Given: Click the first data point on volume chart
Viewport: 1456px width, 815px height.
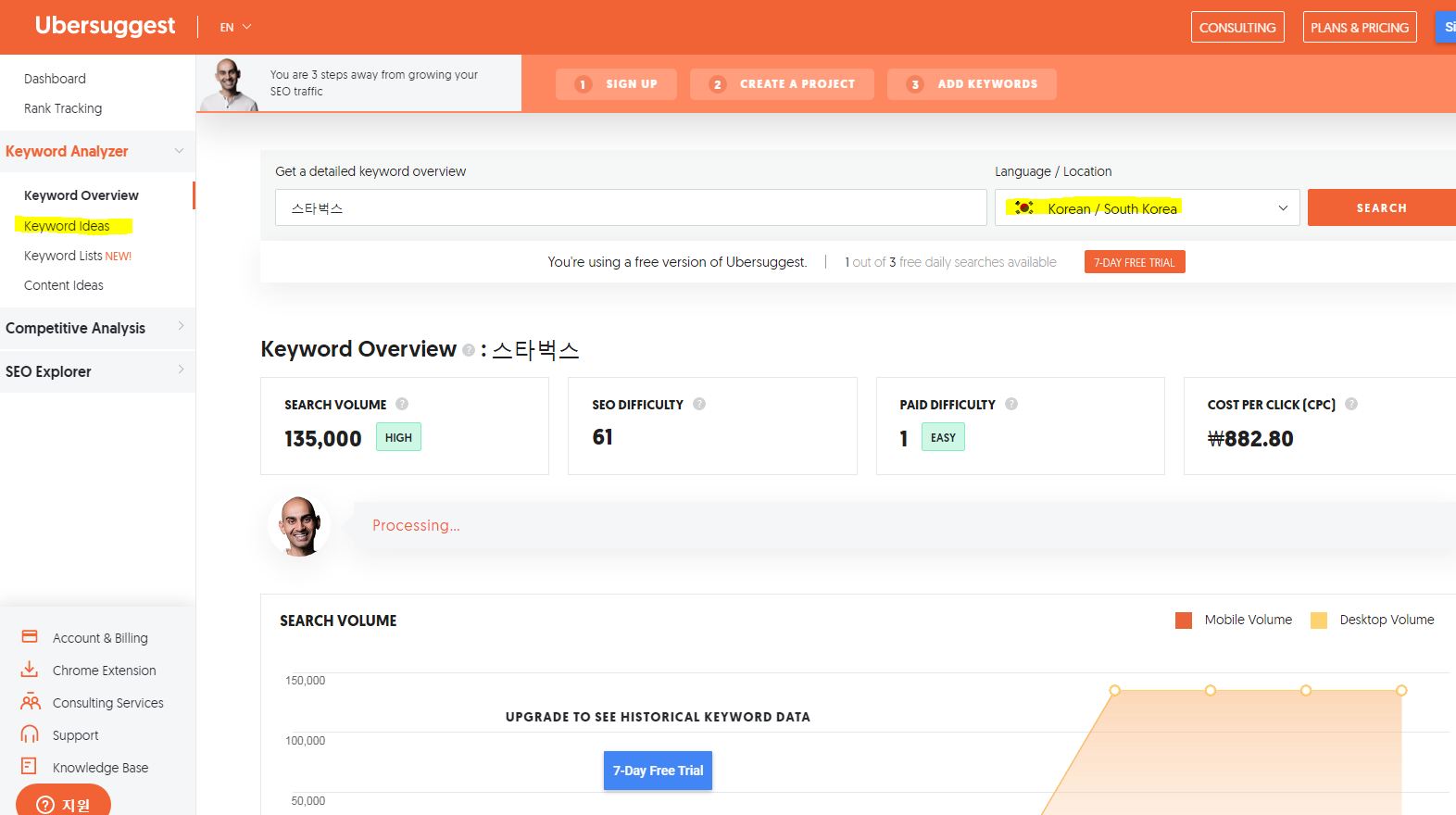Looking at the screenshot, I should point(1115,690).
